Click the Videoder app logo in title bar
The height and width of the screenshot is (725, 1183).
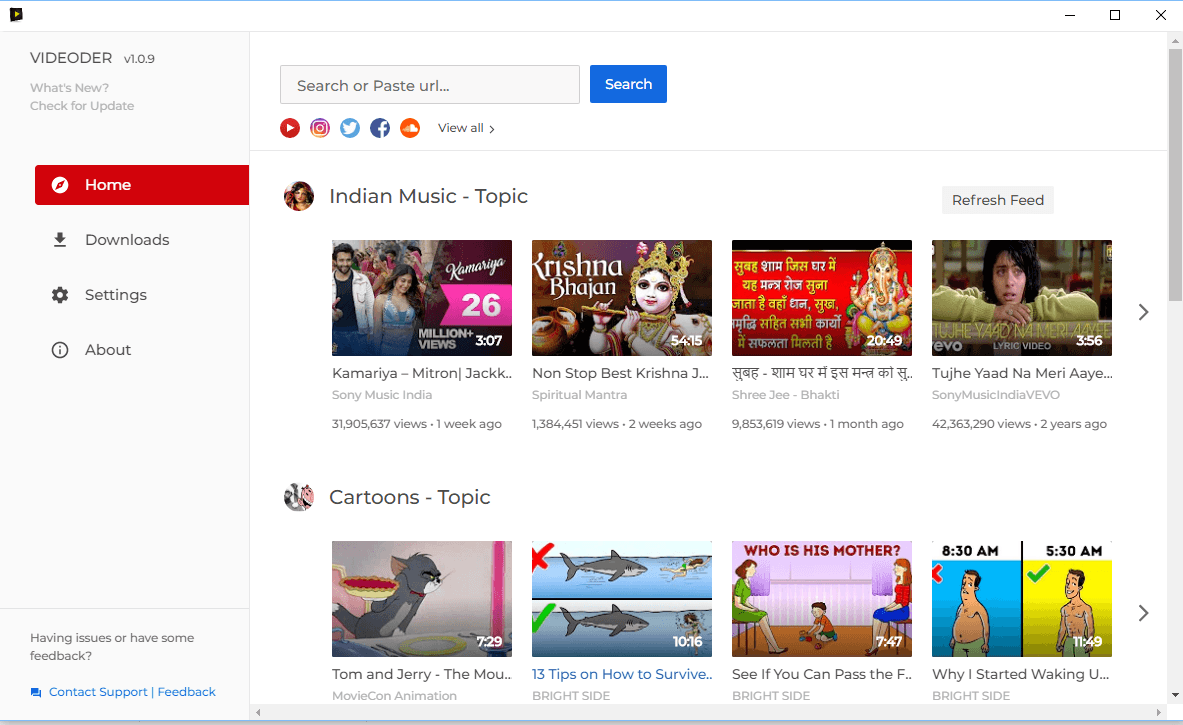pyautogui.click(x=16, y=14)
